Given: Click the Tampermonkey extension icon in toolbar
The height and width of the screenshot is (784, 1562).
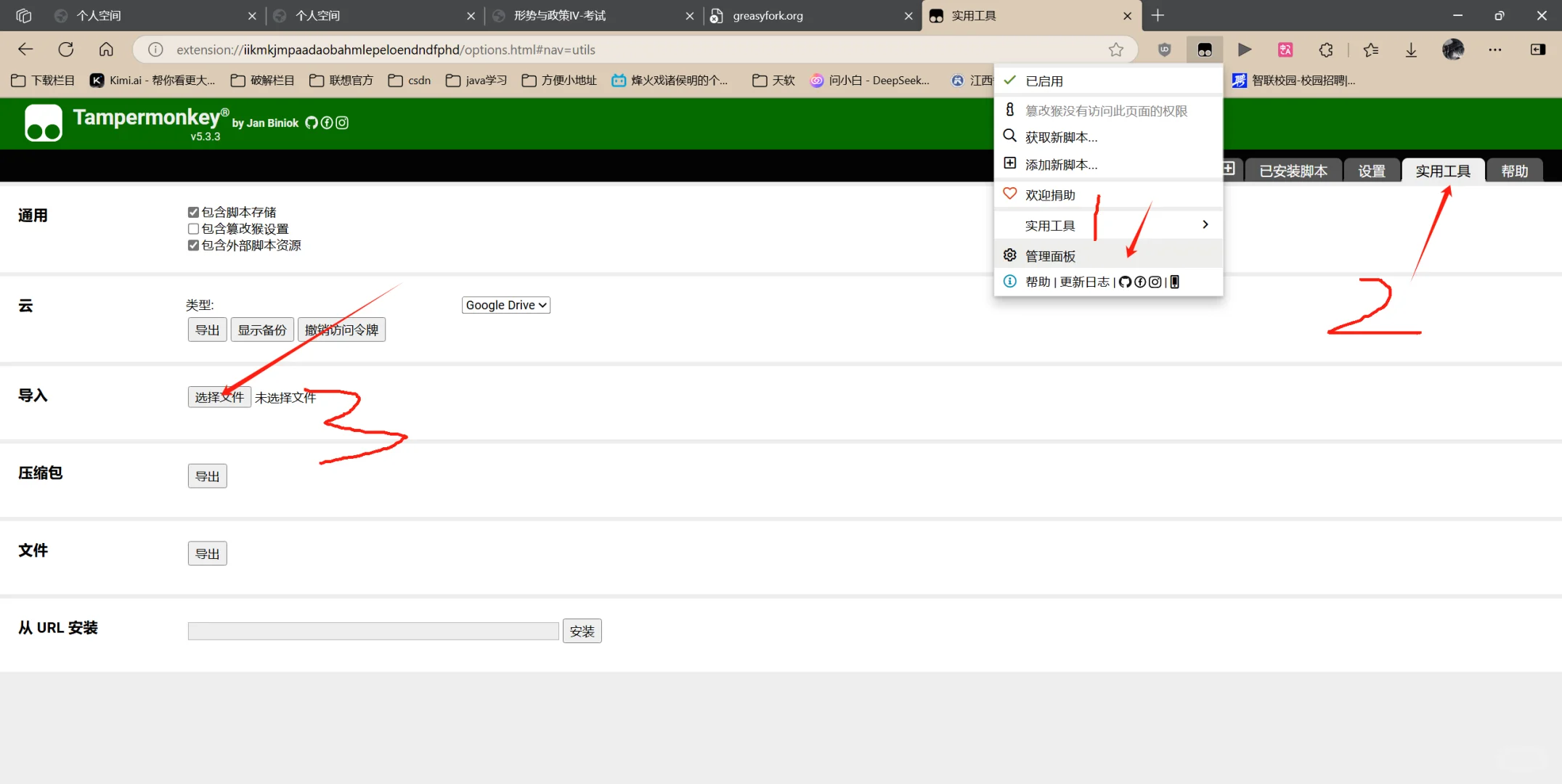Looking at the screenshot, I should [x=1204, y=49].
